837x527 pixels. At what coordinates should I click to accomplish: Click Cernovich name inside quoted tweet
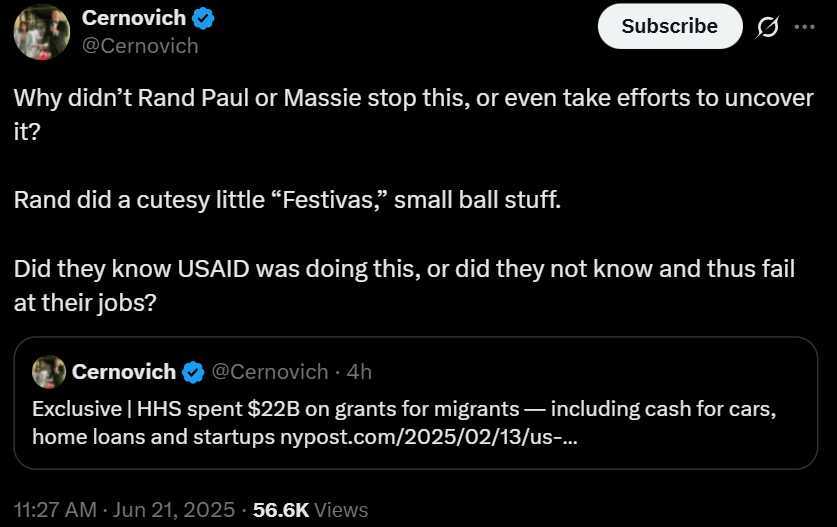(124, 372)
